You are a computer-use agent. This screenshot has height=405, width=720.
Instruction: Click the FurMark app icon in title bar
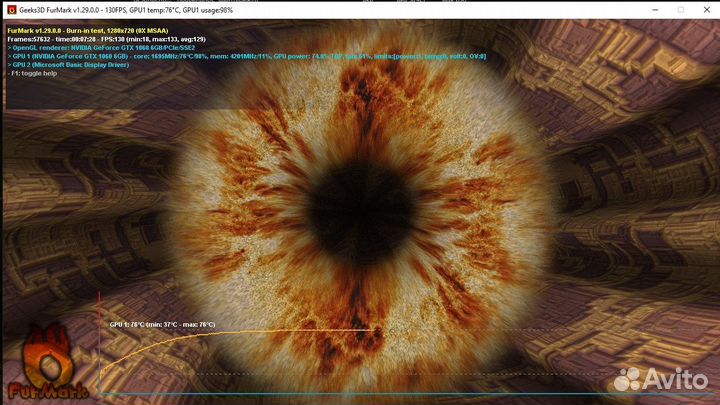pos(10,10)
